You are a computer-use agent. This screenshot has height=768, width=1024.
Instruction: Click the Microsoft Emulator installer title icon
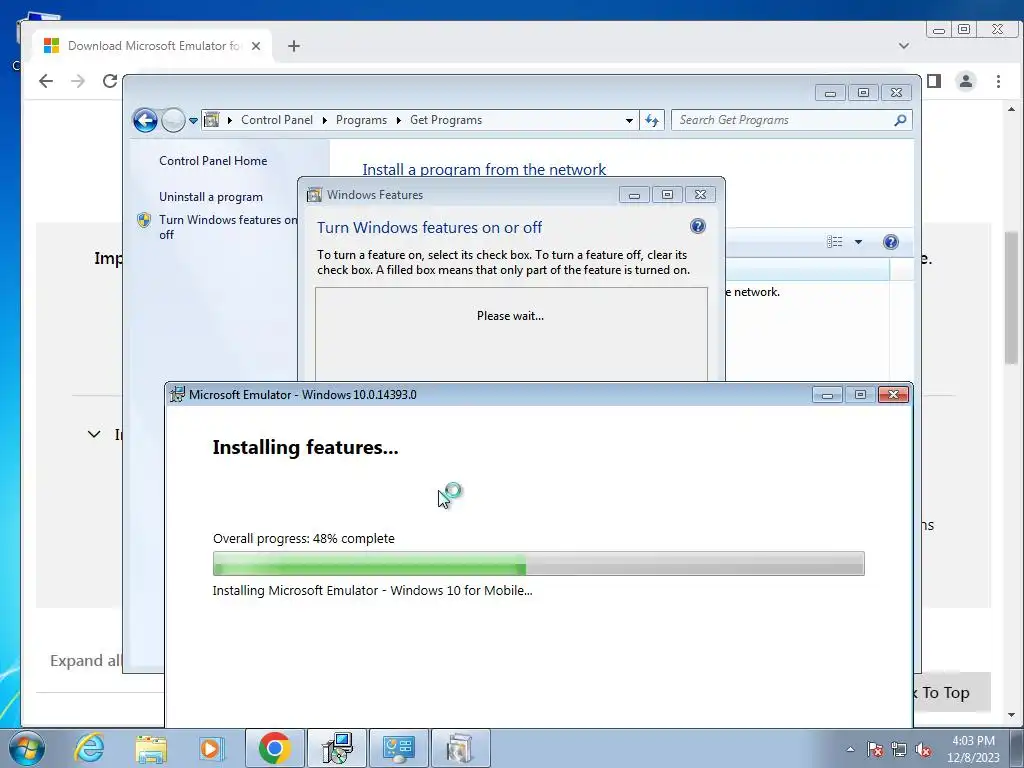[177, 394]
